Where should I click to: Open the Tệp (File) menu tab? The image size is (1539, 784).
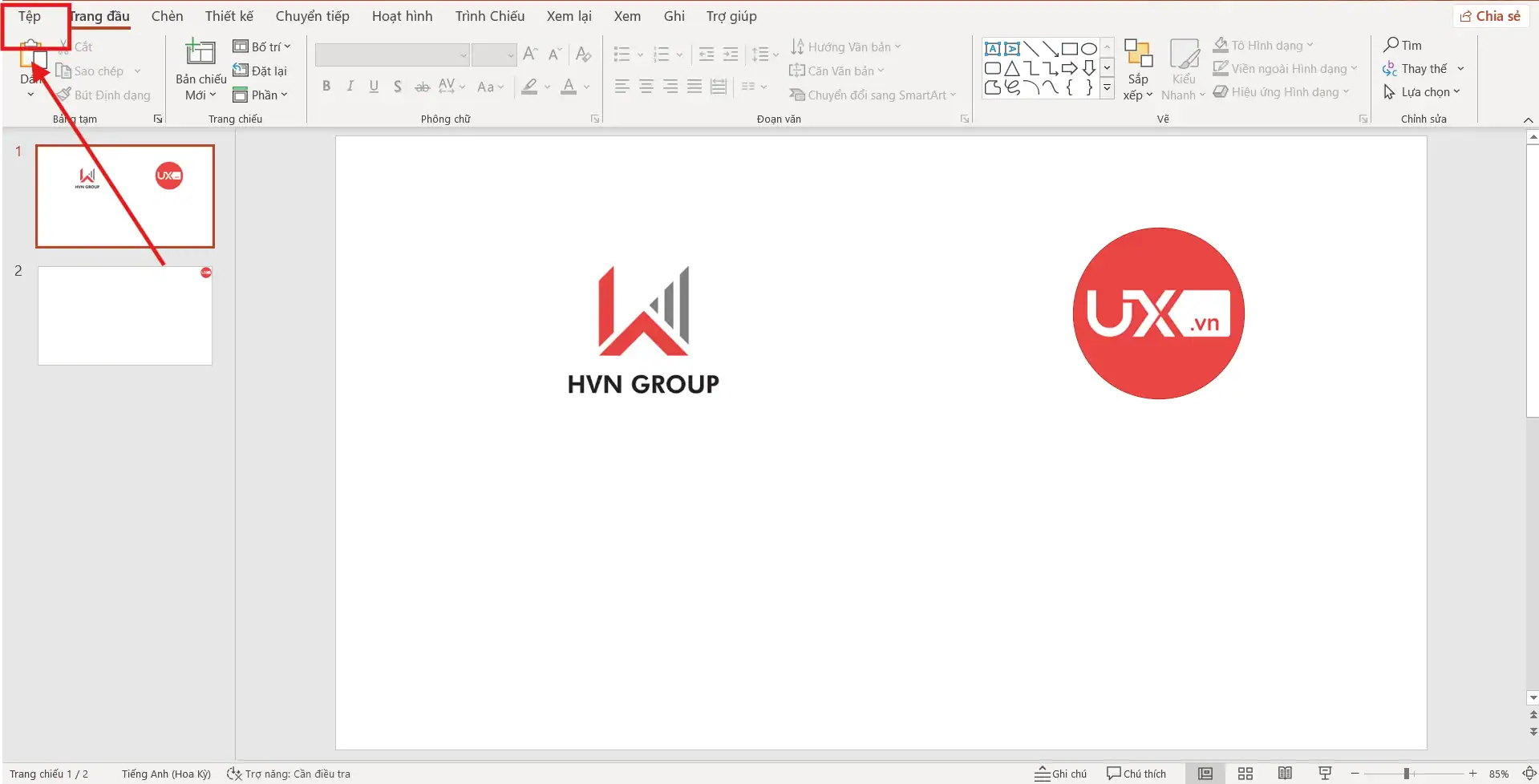coord(30,16)
